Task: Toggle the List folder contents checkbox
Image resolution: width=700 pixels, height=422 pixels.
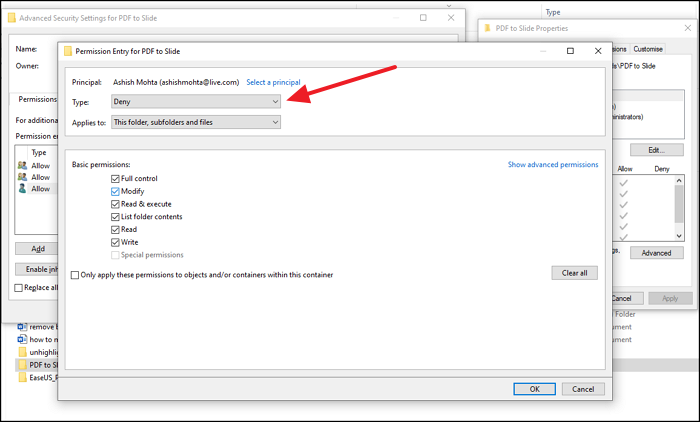Action: [x=115, y=217]
